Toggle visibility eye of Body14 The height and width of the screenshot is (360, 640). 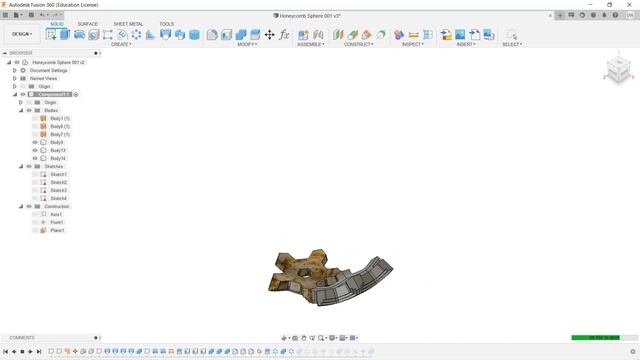pyautogui.click(x=35, y=158)
